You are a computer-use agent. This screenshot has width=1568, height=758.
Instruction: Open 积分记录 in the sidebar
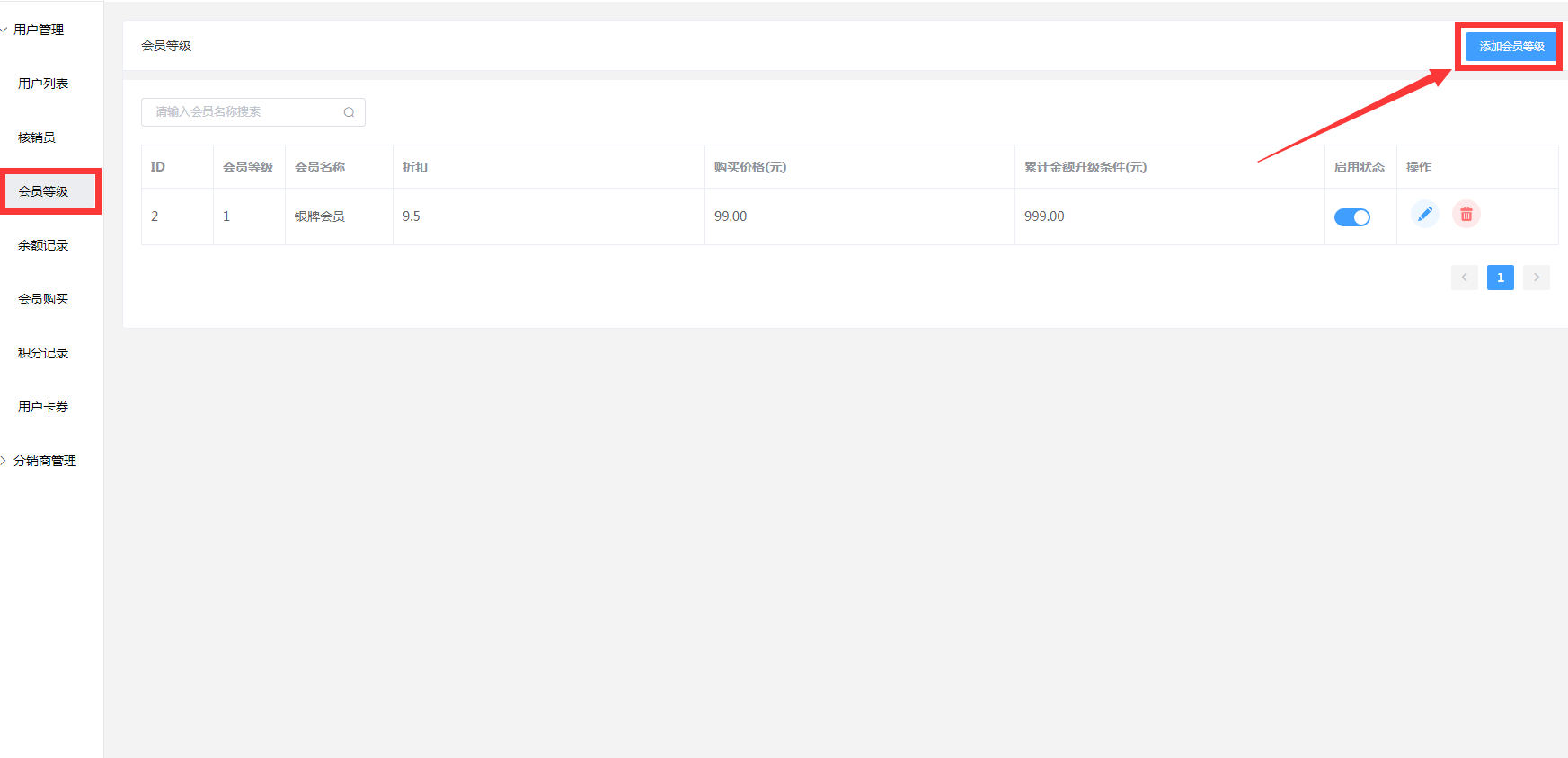(x=43, y=353)
